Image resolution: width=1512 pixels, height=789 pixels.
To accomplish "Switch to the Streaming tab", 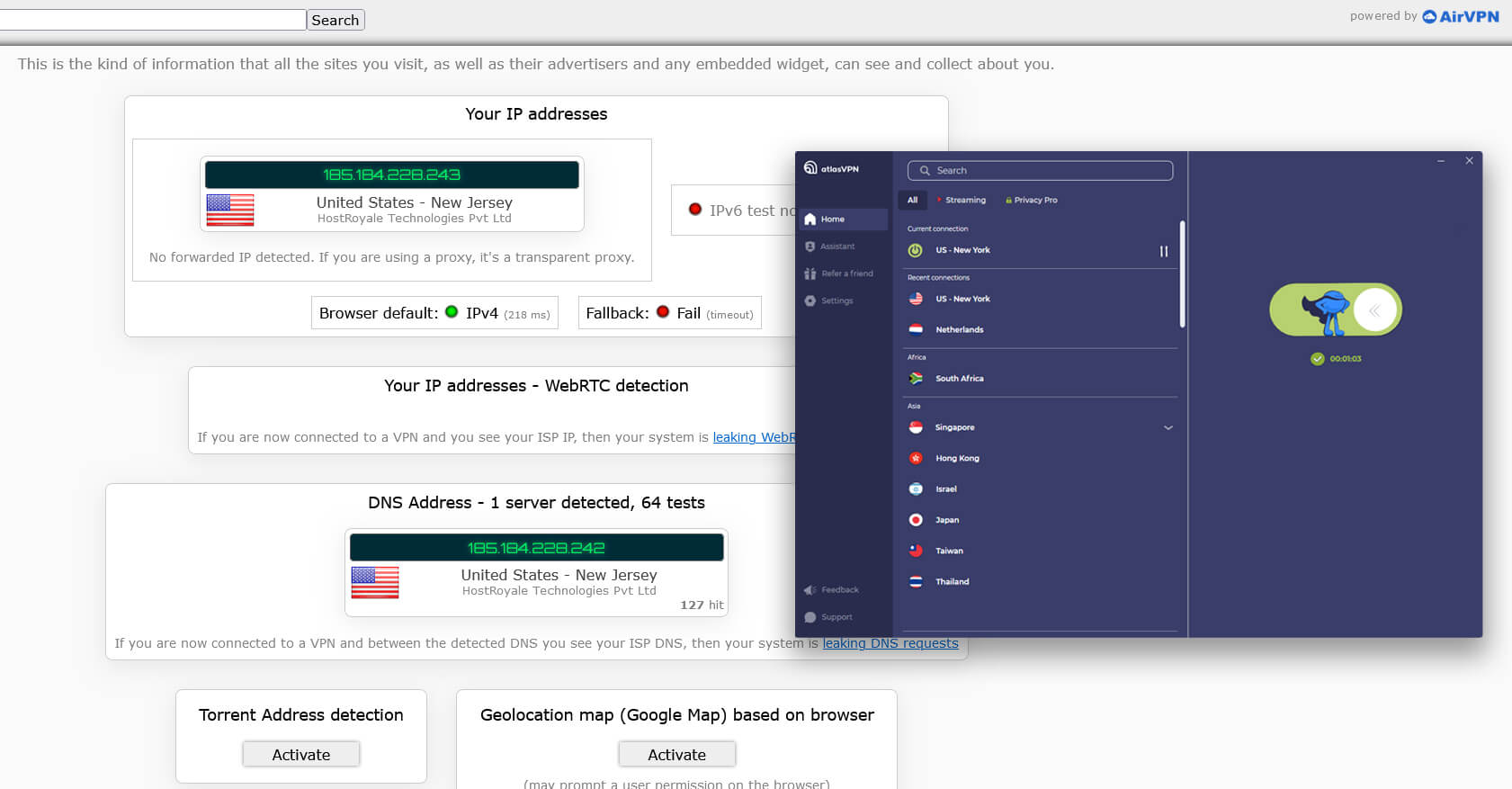I will pos(961,200).
